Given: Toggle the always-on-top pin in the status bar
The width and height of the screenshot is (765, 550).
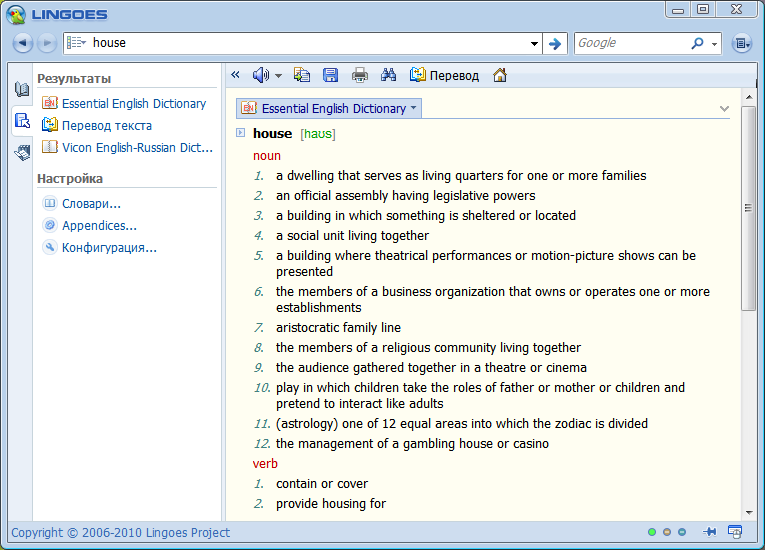Looking at the screenshot, I should (x=710, y=532).
